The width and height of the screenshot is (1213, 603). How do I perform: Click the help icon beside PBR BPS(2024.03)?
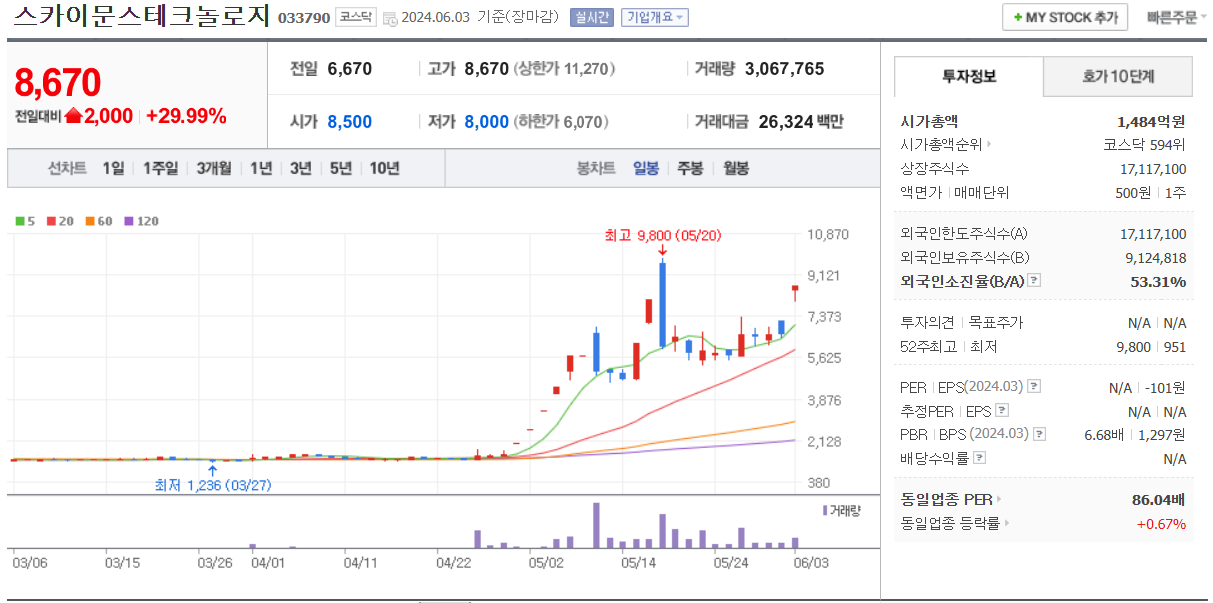coord(1040,434)
